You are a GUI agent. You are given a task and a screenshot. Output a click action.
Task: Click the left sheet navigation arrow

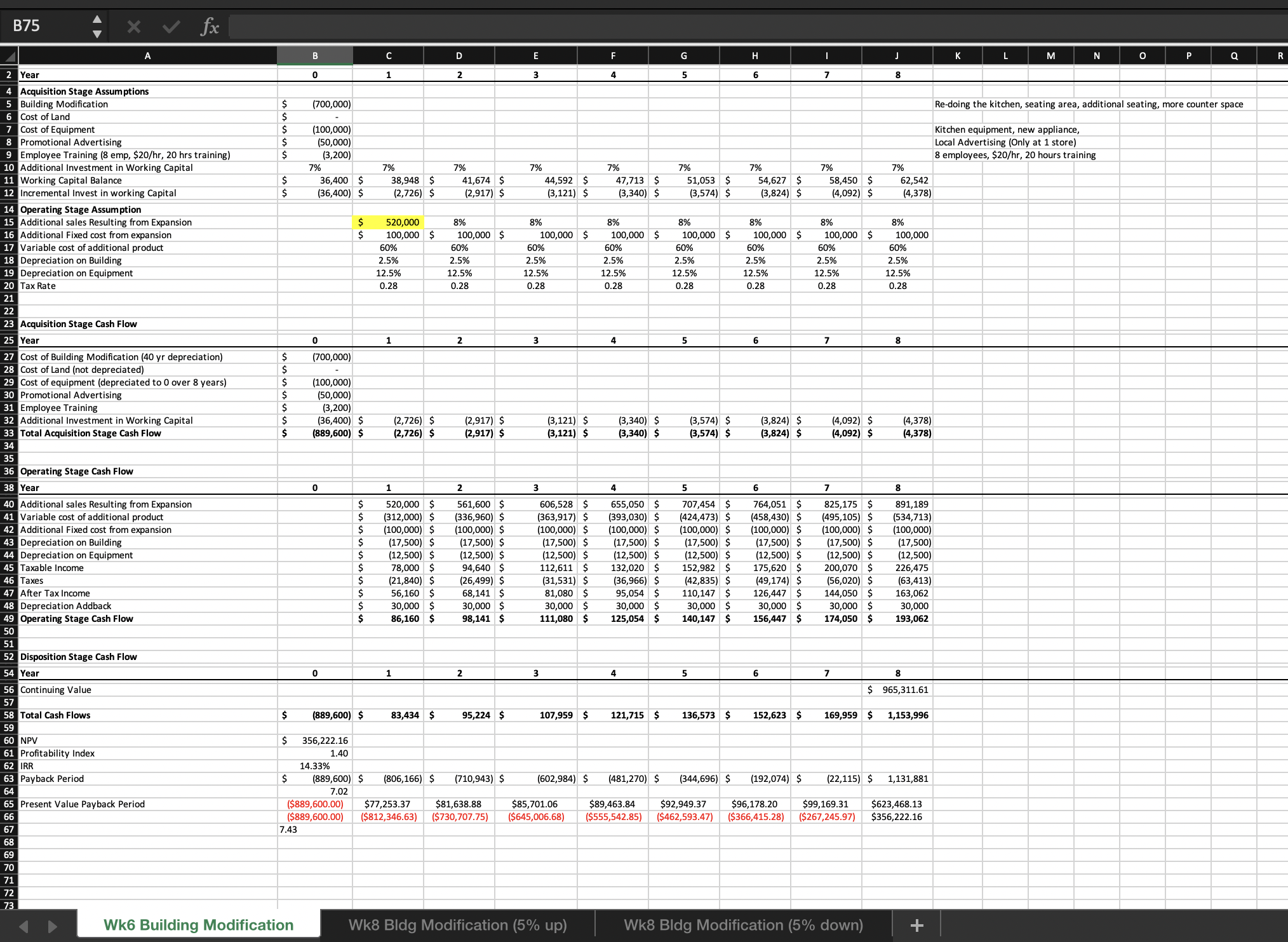click(x=24, y=925)
